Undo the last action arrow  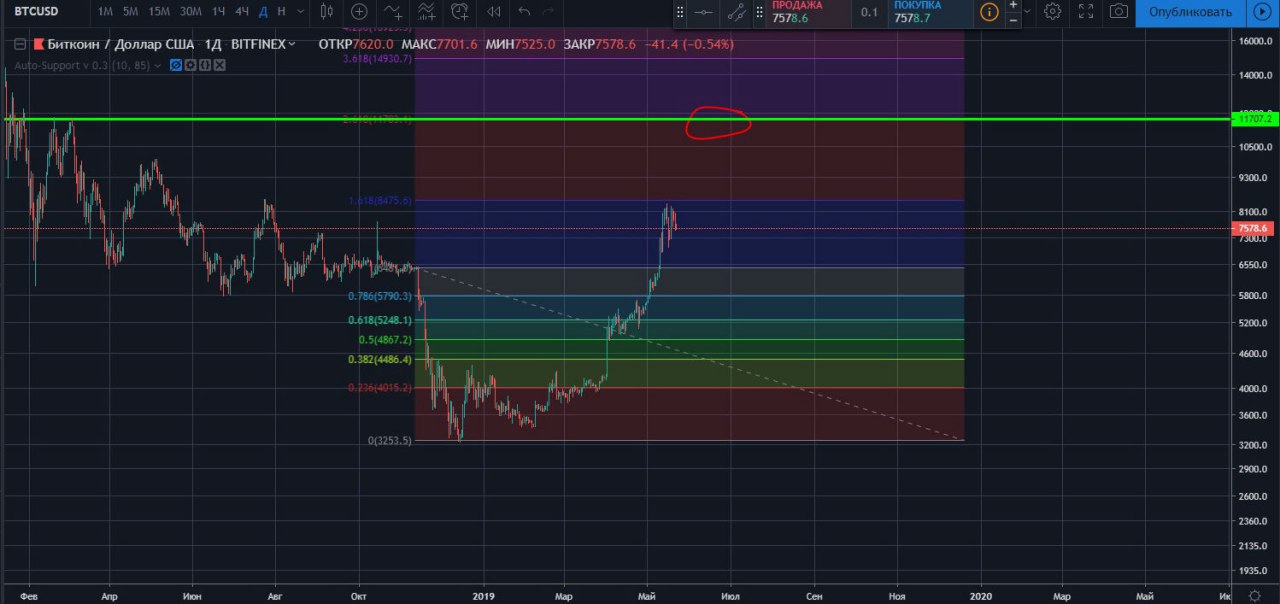(524, 11)
